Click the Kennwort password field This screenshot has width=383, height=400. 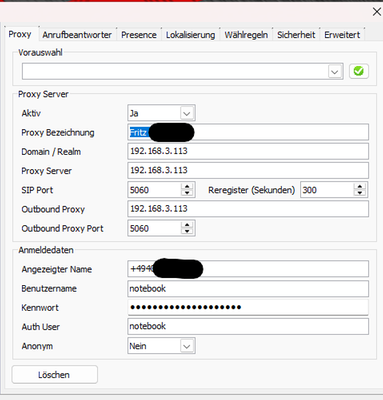248,307
